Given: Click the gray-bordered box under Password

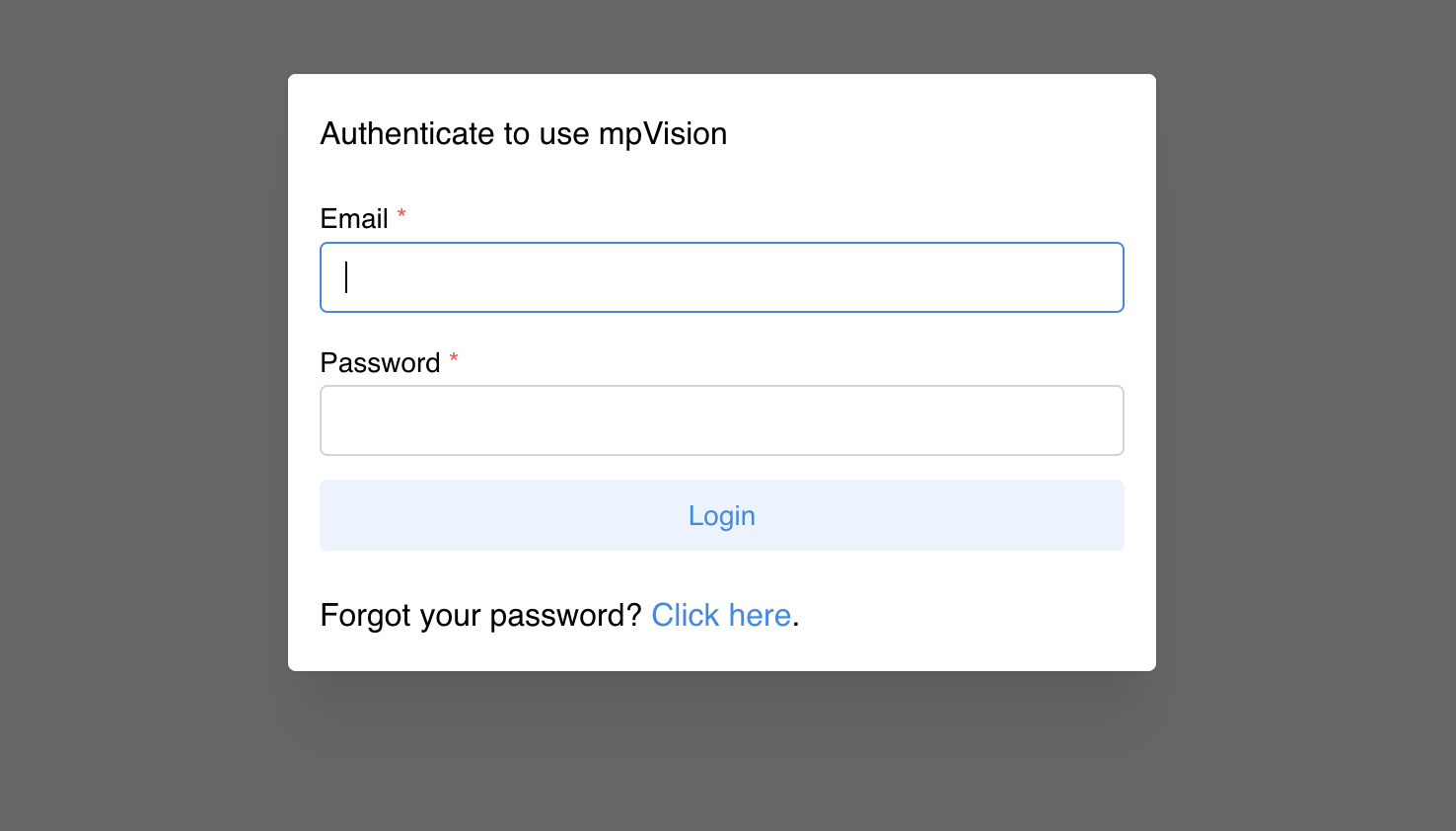Looking at the screenshot, I should point(722,420).
